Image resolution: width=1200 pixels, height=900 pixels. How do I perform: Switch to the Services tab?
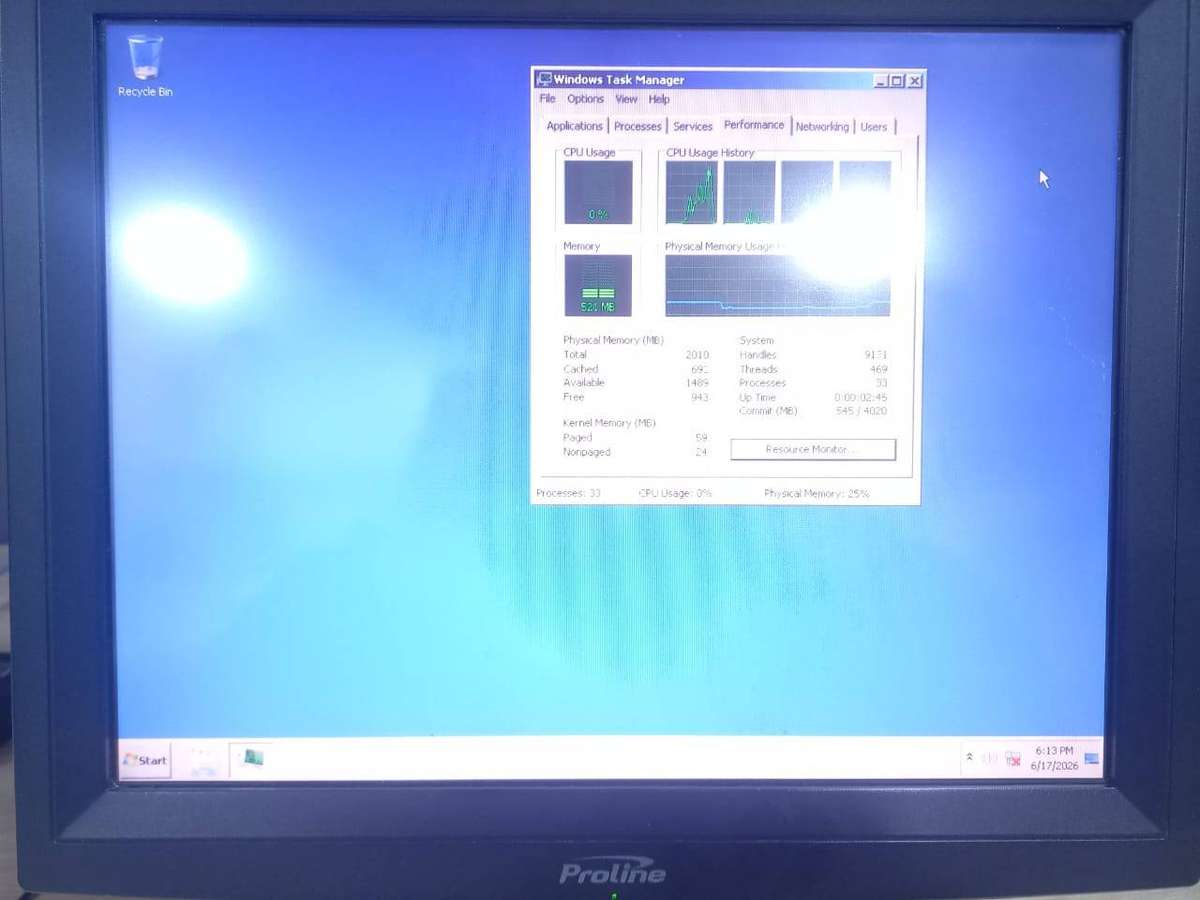tap(692, 126)
